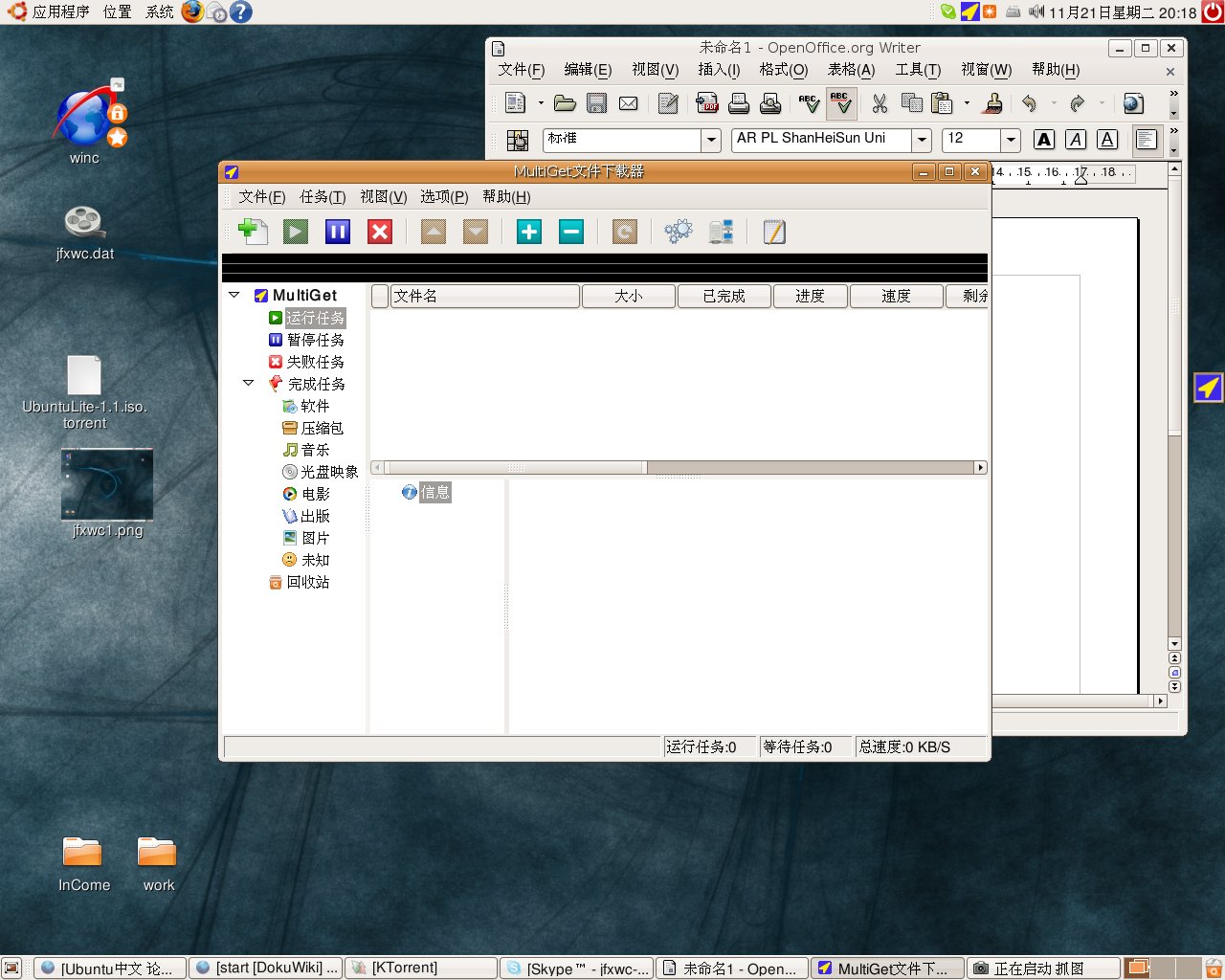
Task: Increase threads with the teal plus button
Action: pos(529,232)
